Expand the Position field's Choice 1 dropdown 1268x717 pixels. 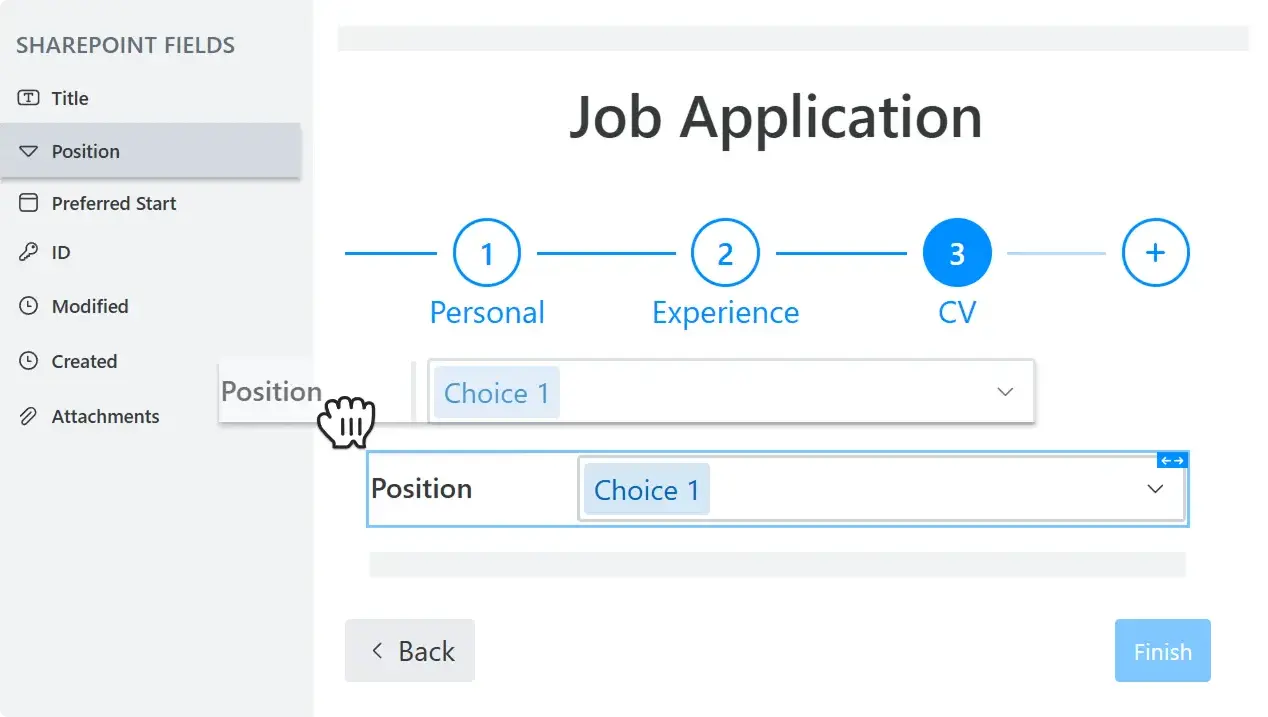point(1155,489)
